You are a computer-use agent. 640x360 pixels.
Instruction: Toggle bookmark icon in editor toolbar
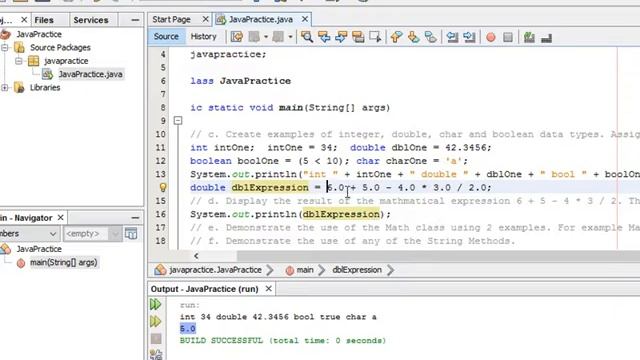click(430, 37)
